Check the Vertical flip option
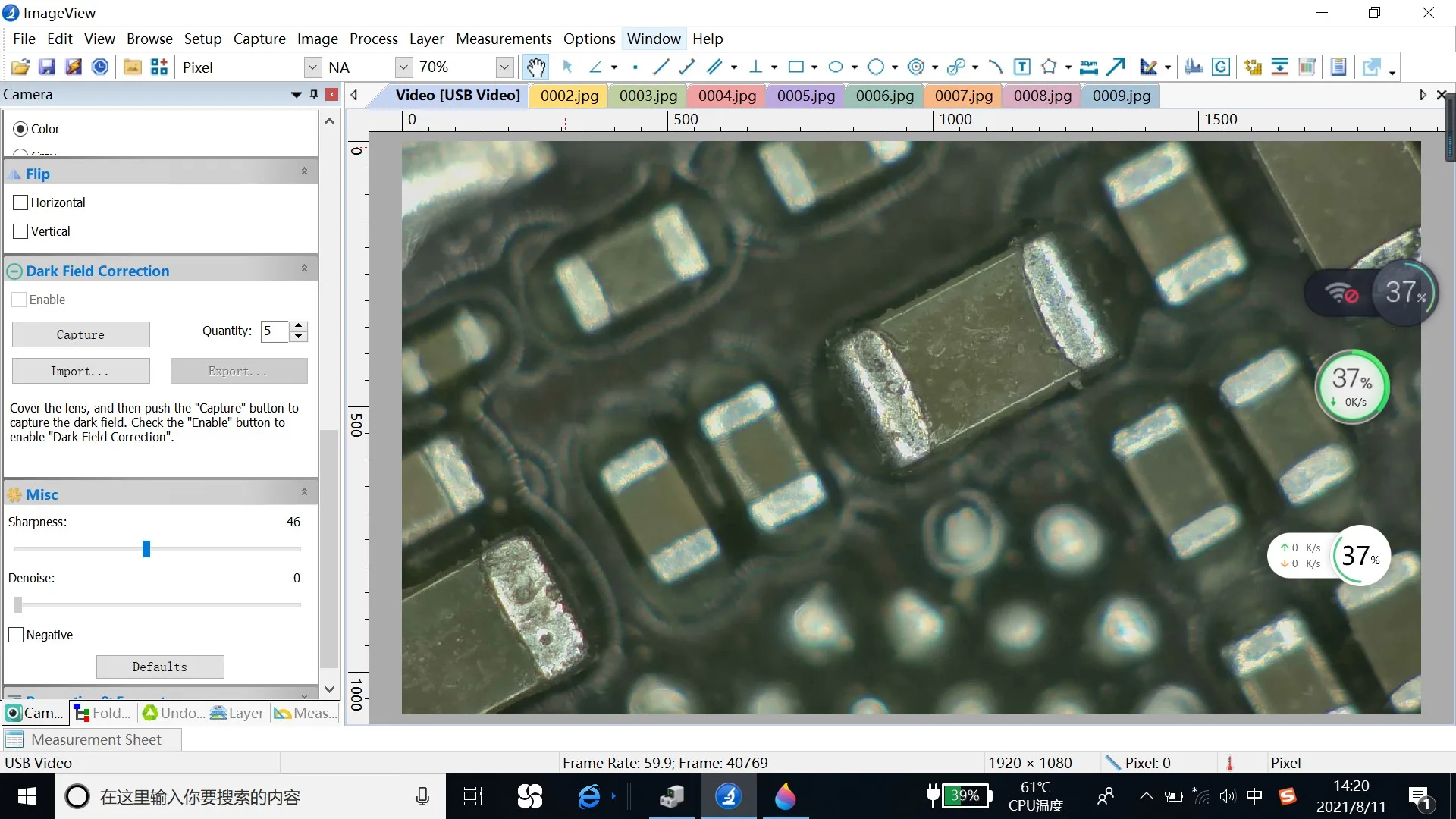Image resolution: width=1456 pixels, height=819 pixels. pyautogui.click(x=20, y=231)
